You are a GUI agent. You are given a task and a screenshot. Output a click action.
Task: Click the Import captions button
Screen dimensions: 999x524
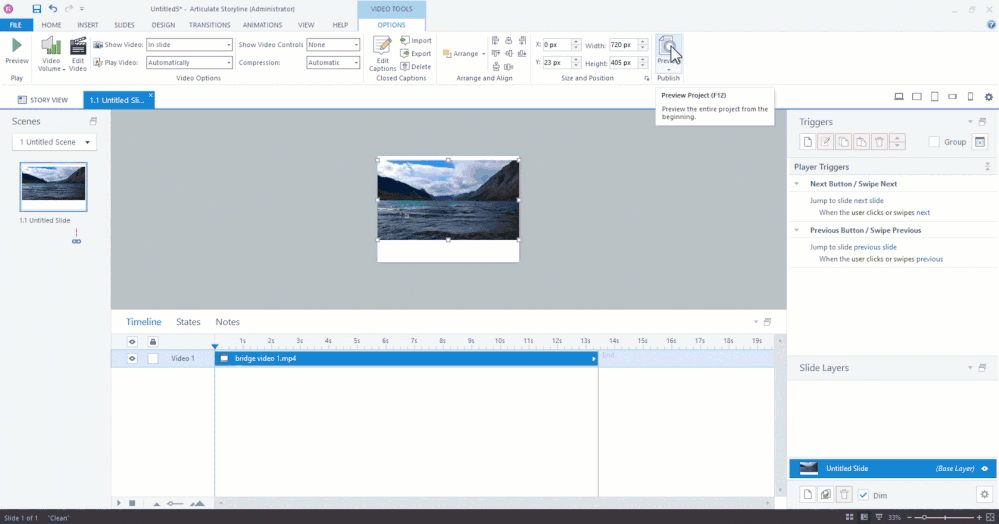coord(416,40)
